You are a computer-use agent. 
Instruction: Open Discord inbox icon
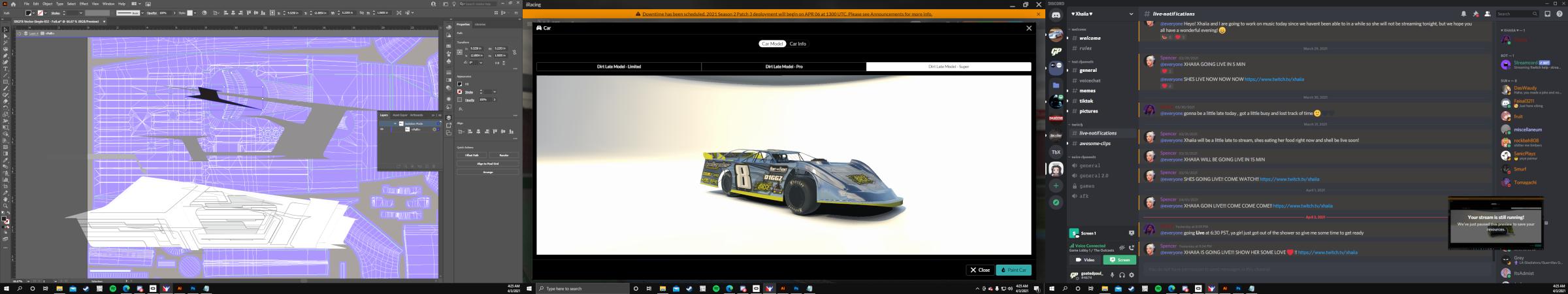pyautogui.click(x=1547, y=14)
